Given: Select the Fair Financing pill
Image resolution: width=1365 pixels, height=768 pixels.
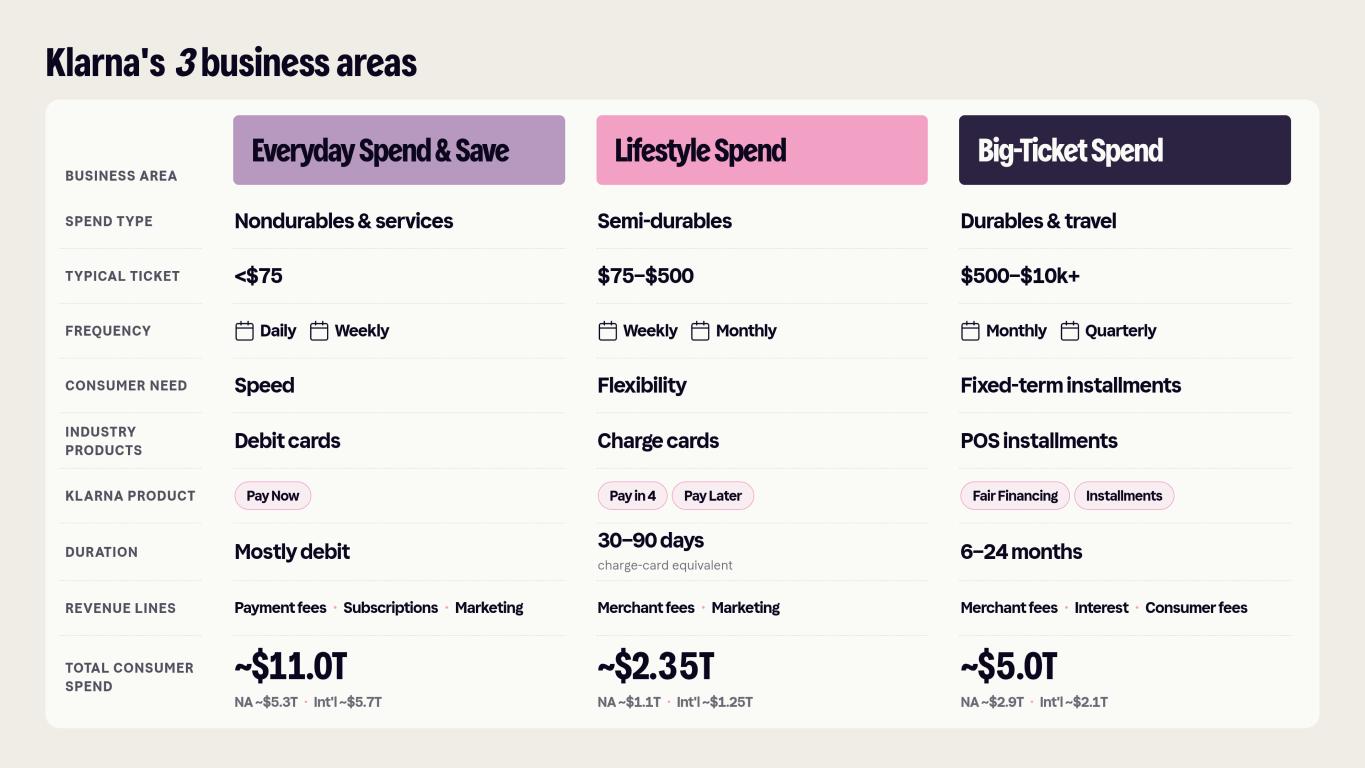Looking at the screenshot, I should (1015, 496).
